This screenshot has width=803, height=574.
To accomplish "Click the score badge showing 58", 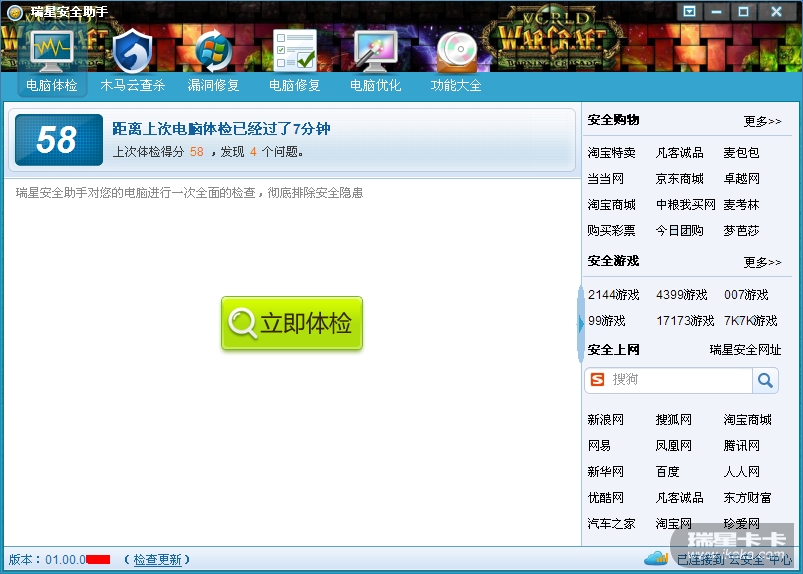I will pos(59,140).
